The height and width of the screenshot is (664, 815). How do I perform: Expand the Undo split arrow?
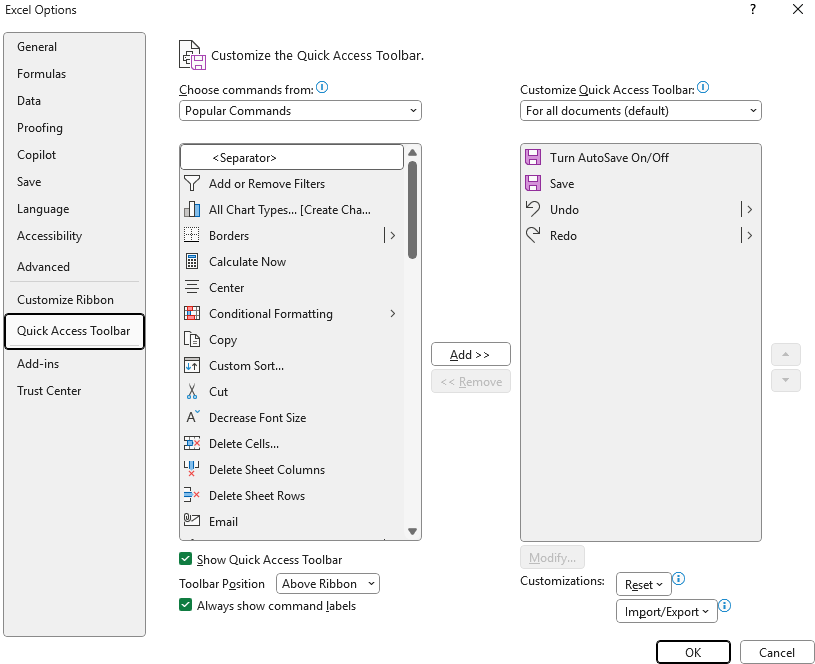[x=749, y=210]
